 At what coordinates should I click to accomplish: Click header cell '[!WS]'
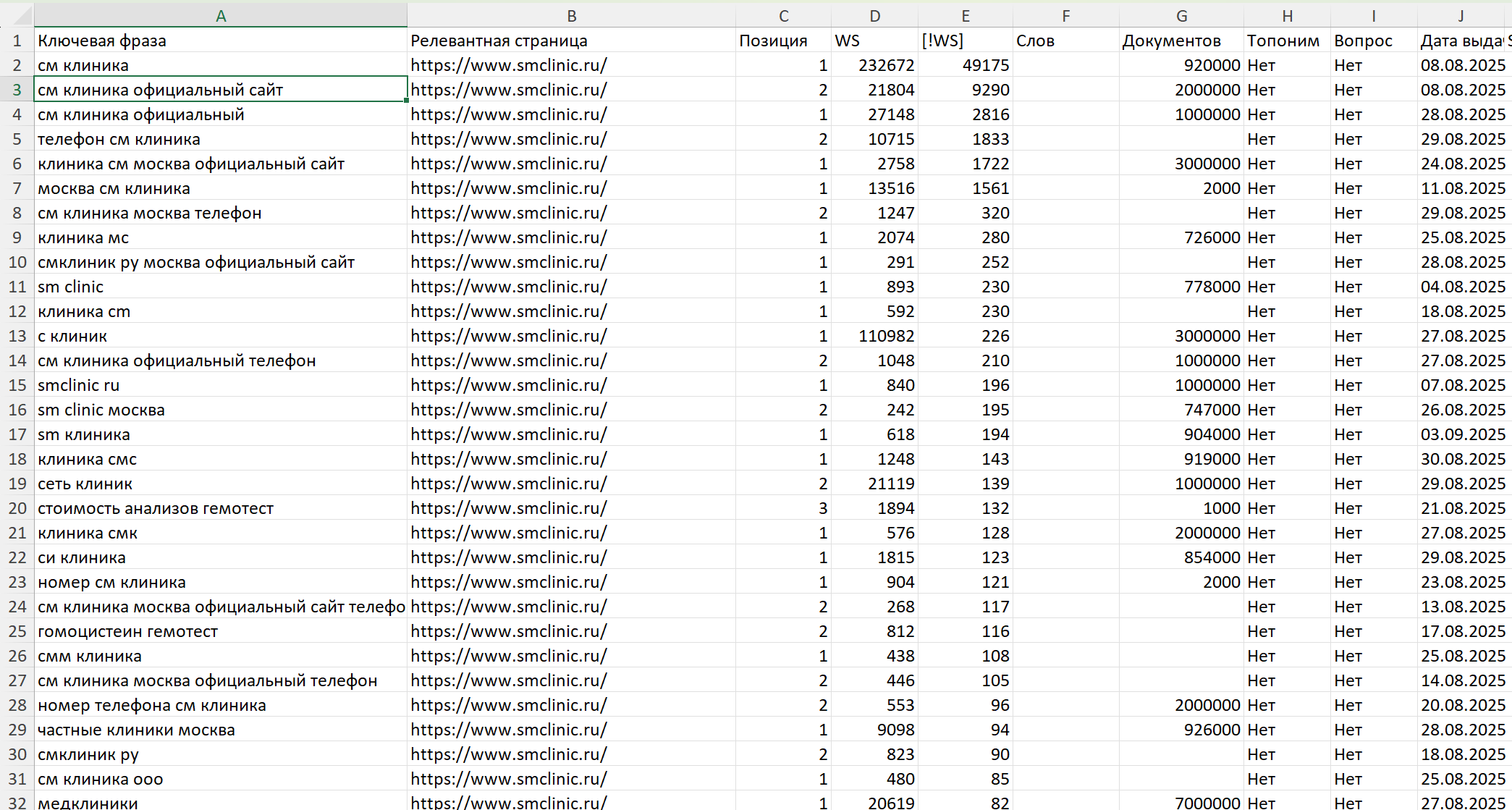pyautogui.click(x=966, y=41)
